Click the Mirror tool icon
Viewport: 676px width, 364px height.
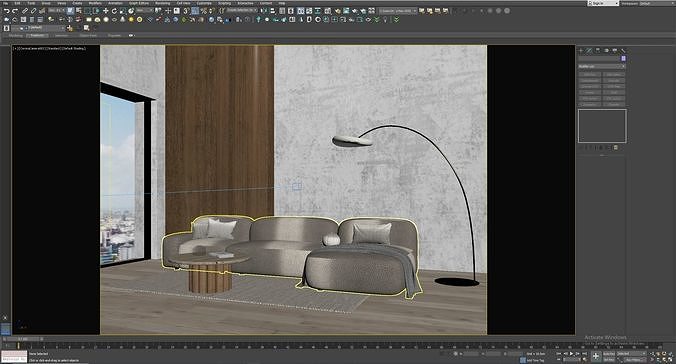coord(264,10)
